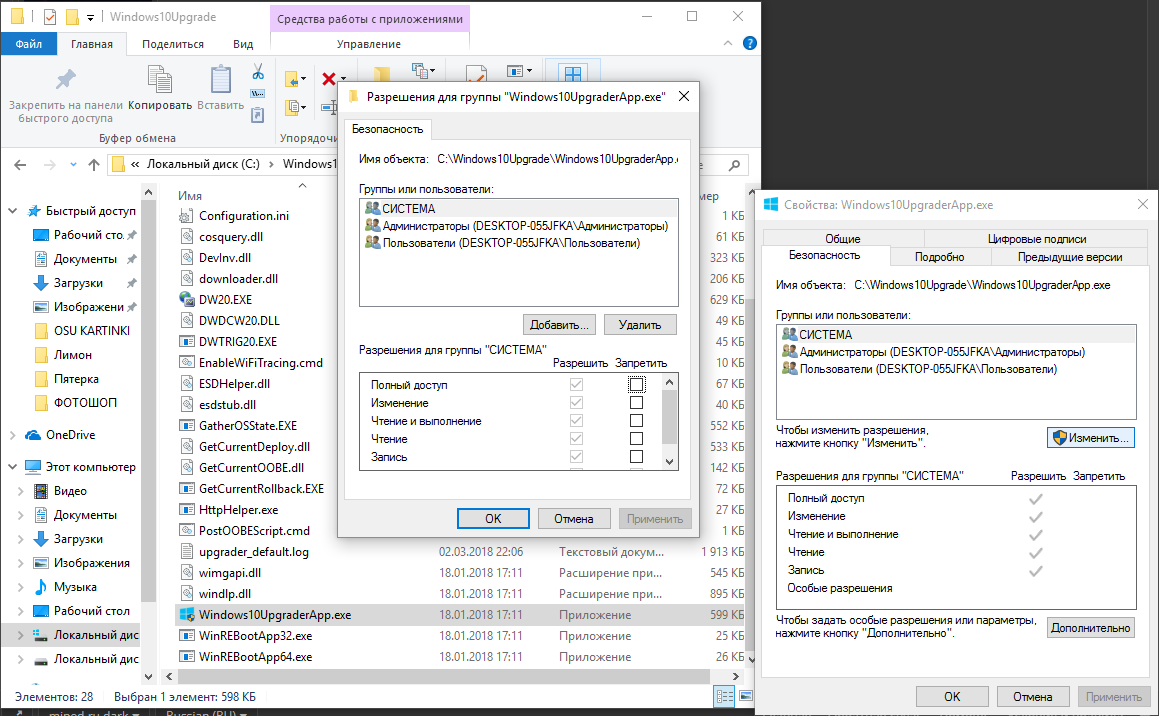
Task: Click the Explorer help question mark icon
Action: (x=750, y=44)
